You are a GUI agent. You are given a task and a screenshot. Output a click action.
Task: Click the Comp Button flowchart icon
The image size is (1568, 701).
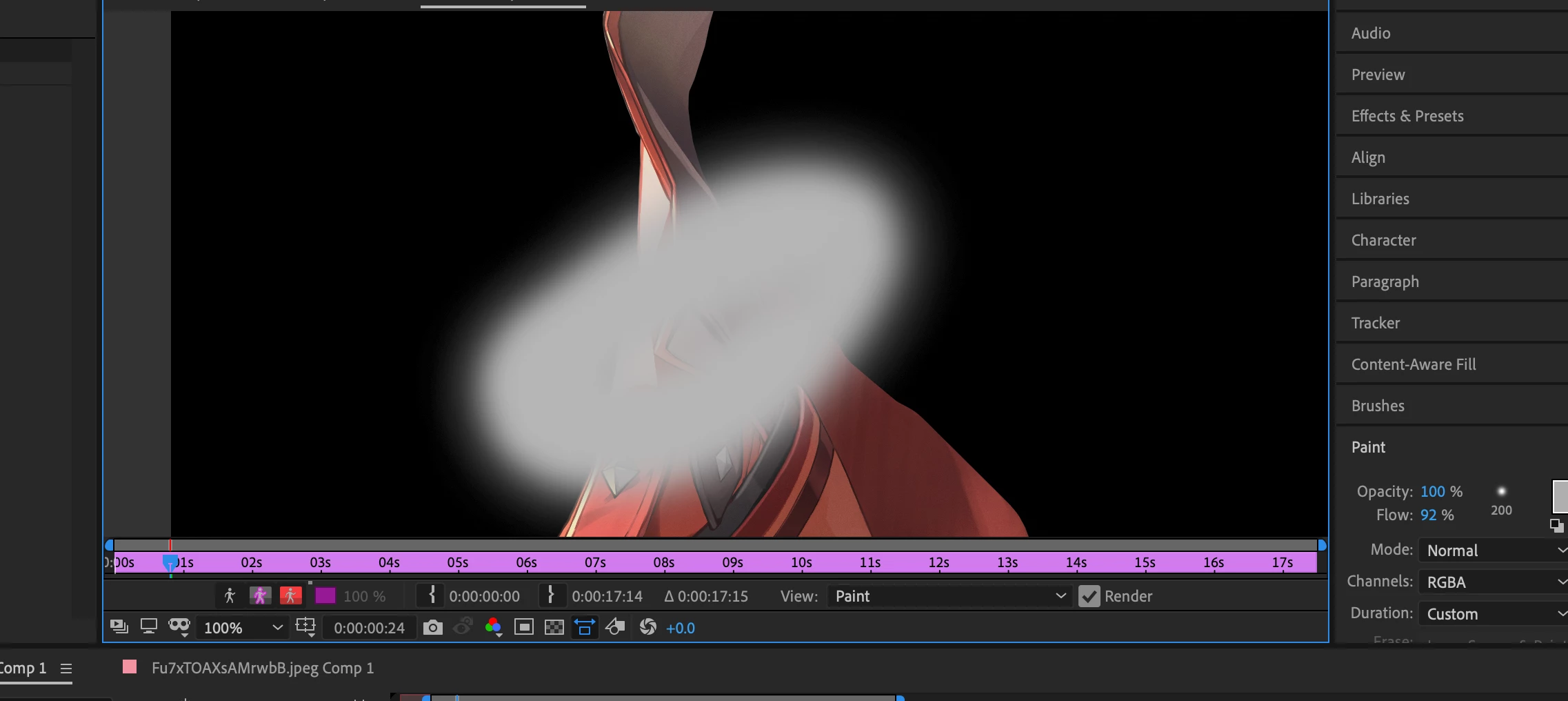click(615, 626)
